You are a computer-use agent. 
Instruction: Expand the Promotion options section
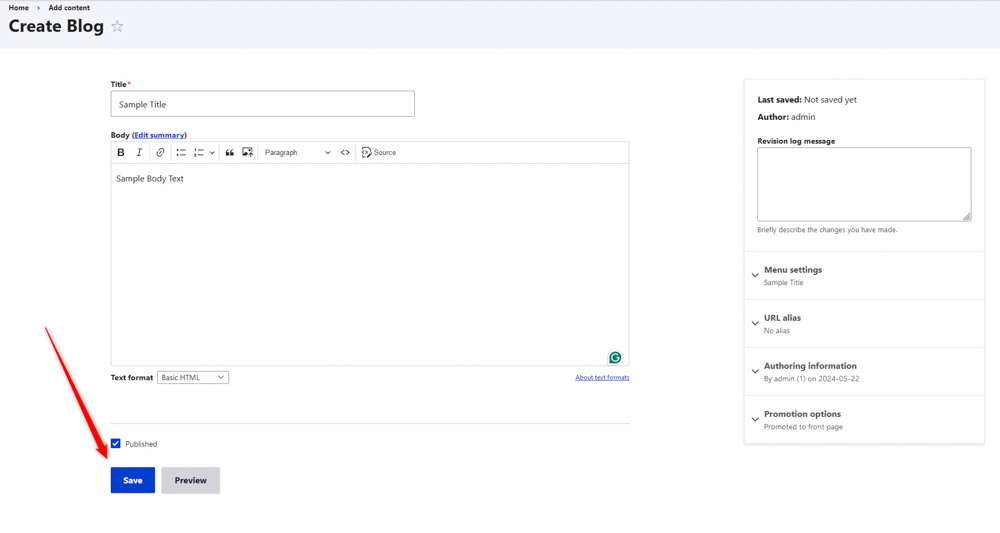pos(864,420)
